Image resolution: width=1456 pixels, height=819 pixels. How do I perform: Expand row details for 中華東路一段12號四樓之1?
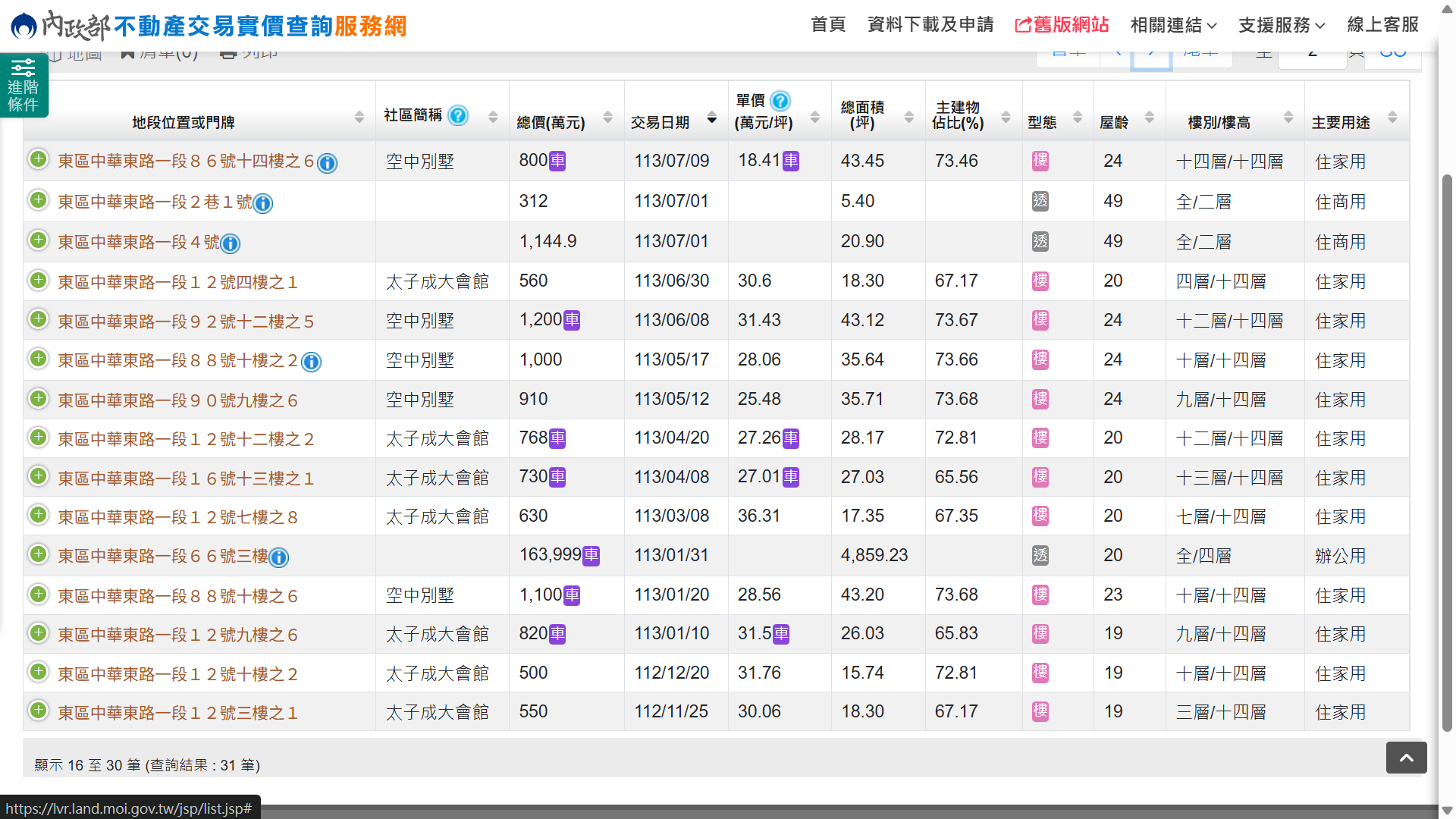tap(38, 281)
